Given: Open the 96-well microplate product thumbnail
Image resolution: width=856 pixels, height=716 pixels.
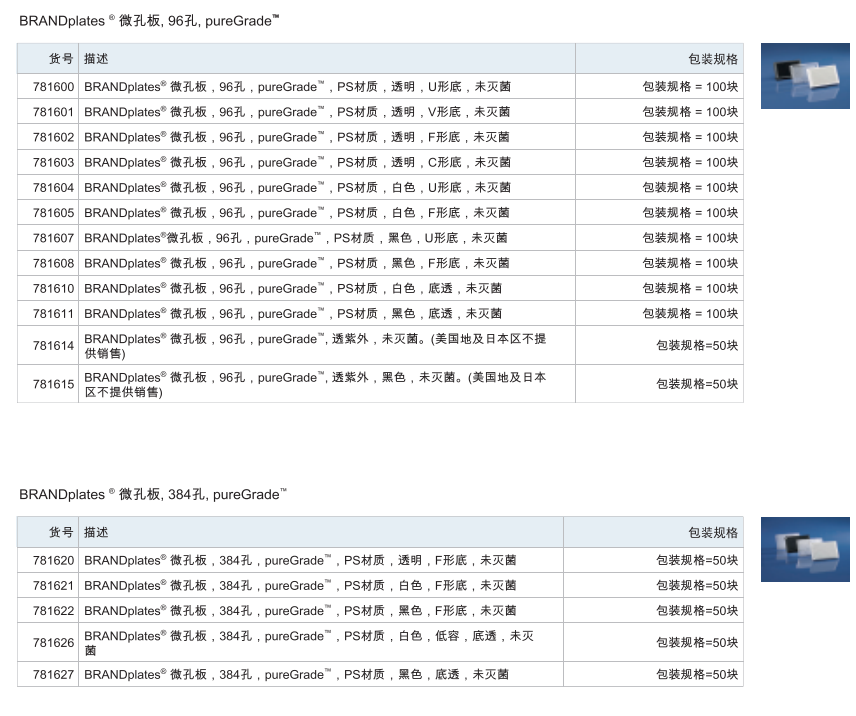Looking at the screenshot, I should tap(805, 76).
